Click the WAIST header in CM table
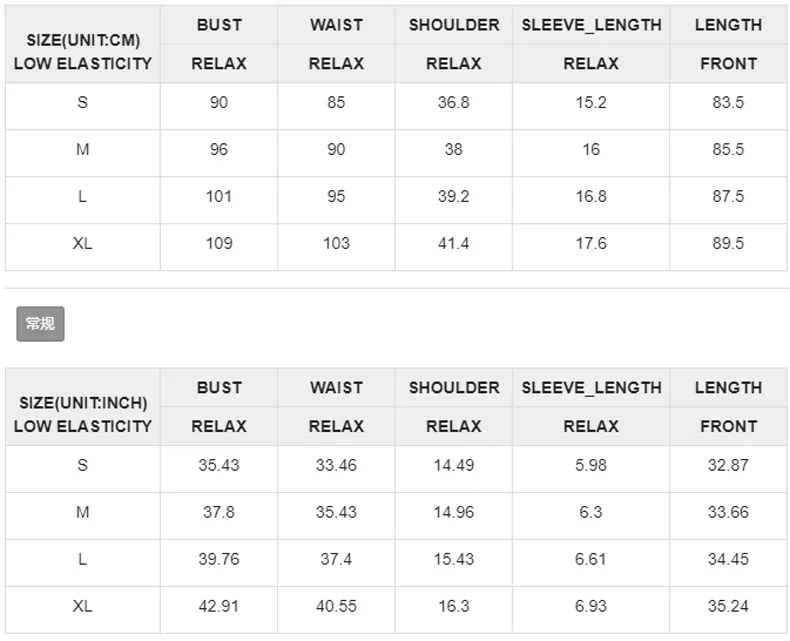 pyautogui.click(x=336, y=25)
